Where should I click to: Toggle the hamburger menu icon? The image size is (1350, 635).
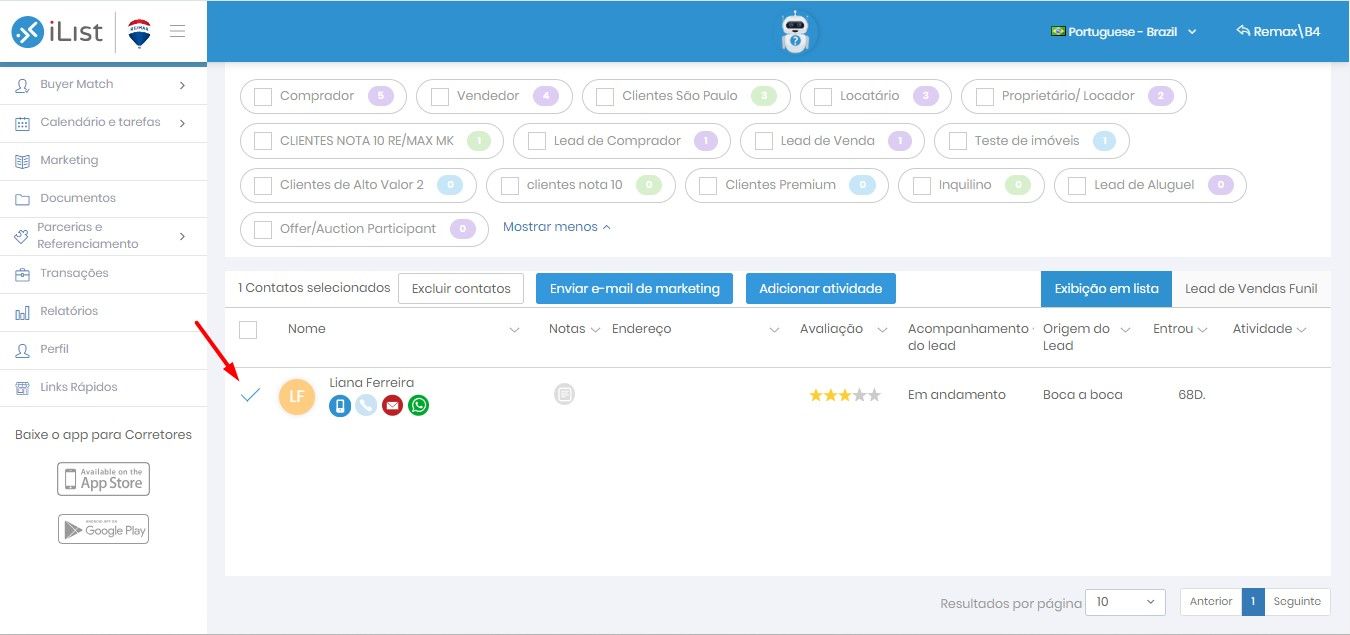coord(178,31)
